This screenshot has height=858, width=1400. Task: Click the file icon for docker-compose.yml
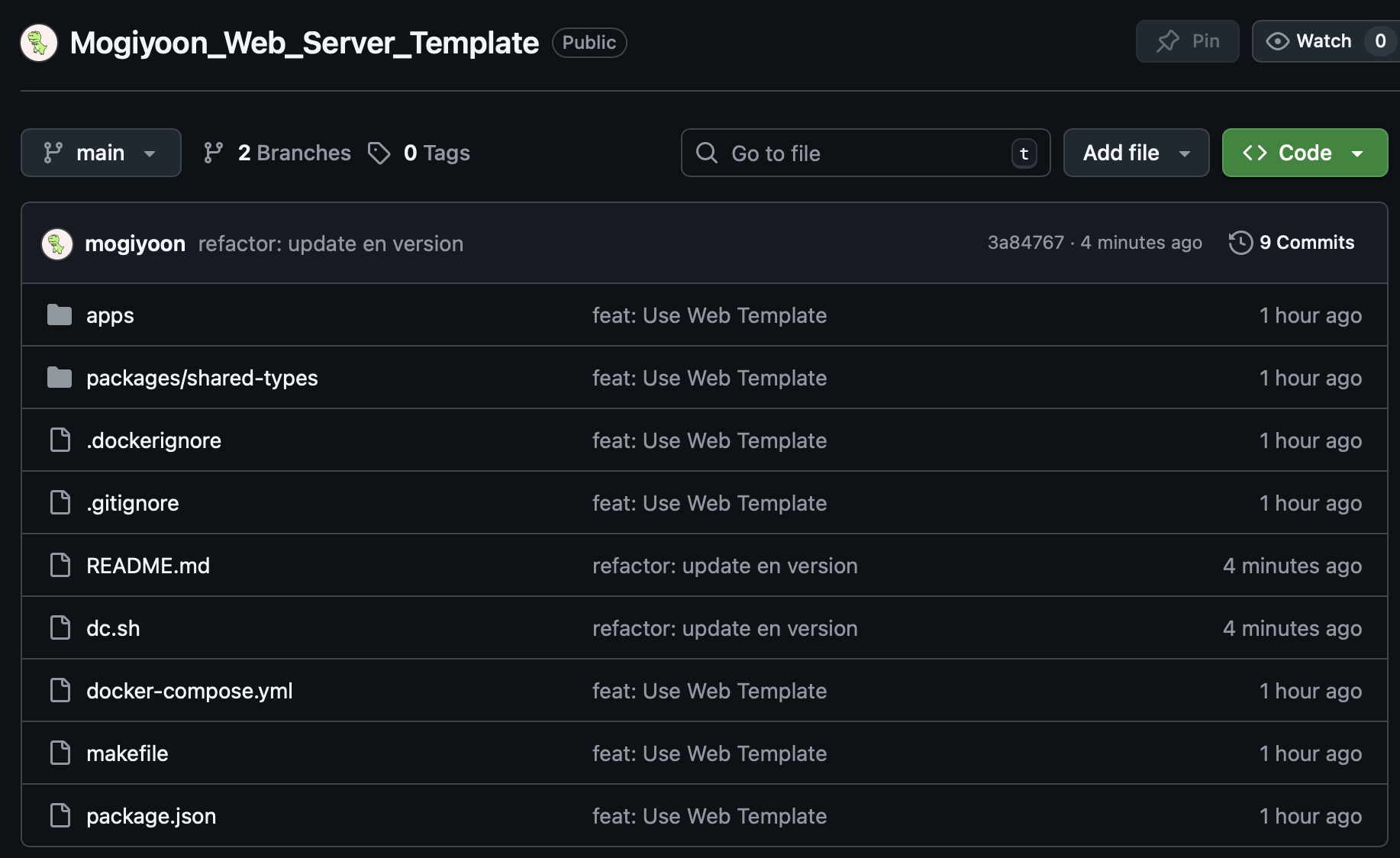pyautogui.click(x=60, y=691)
